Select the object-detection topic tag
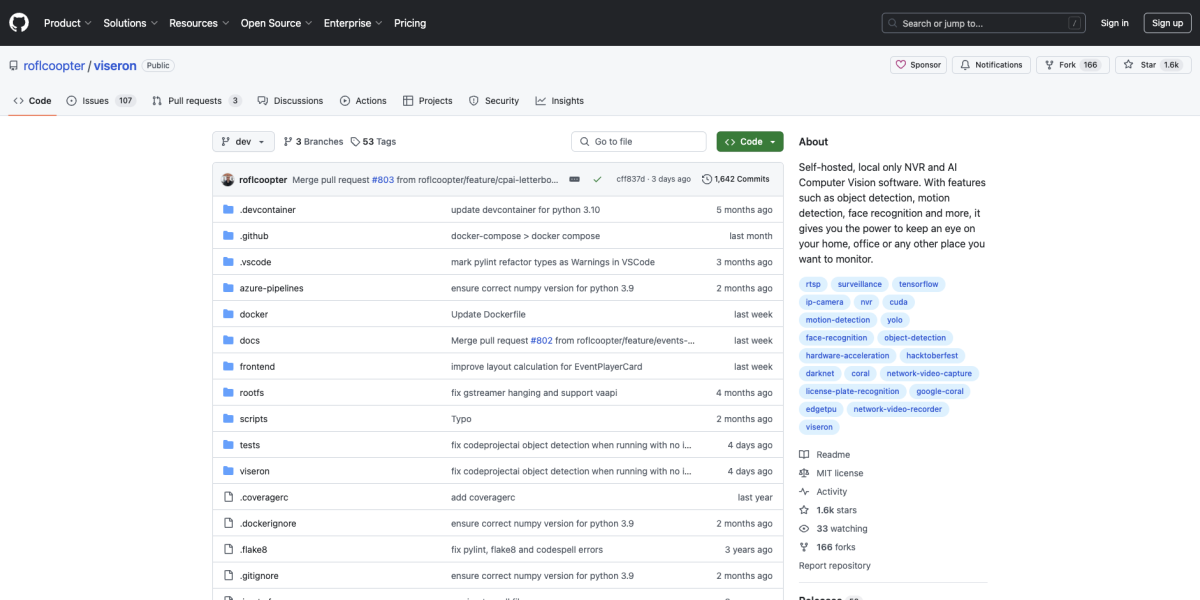 click(x=915, y=338)
